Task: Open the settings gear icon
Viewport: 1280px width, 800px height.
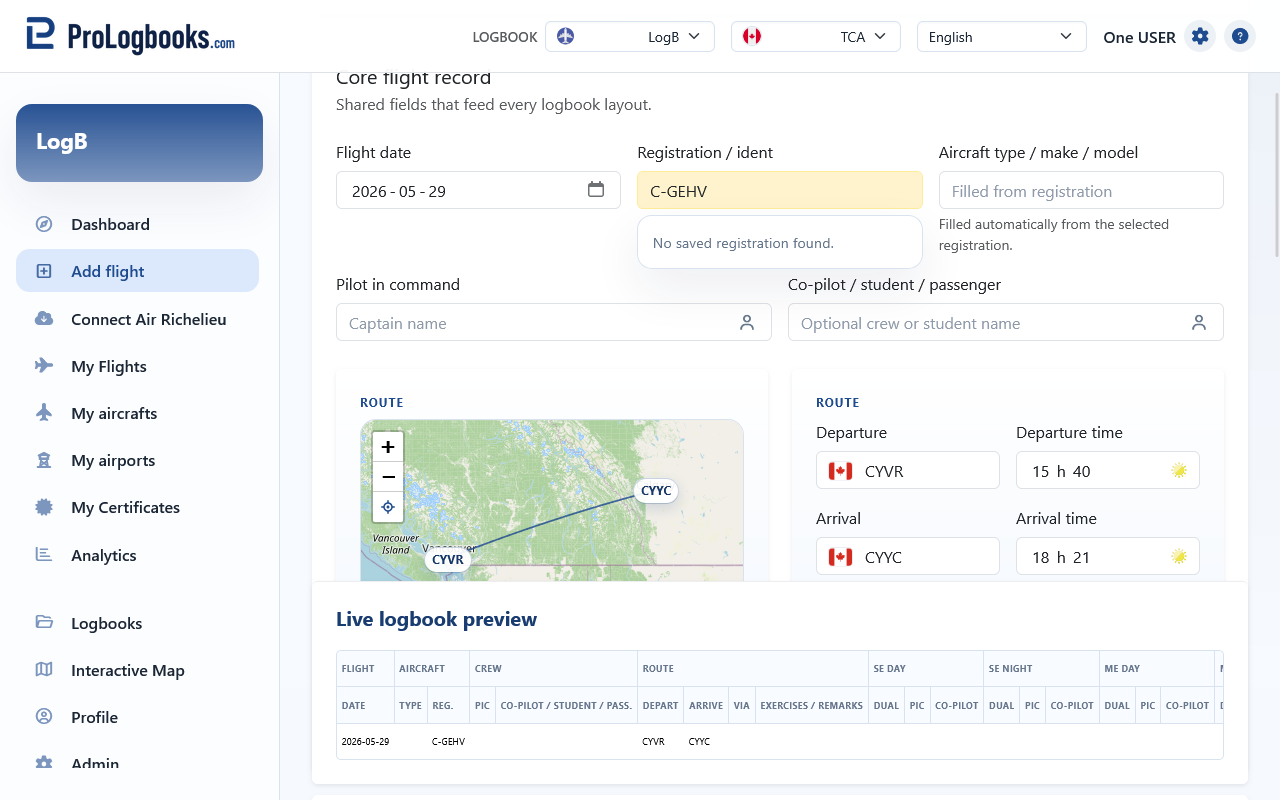Action: tap(1200, 36)
